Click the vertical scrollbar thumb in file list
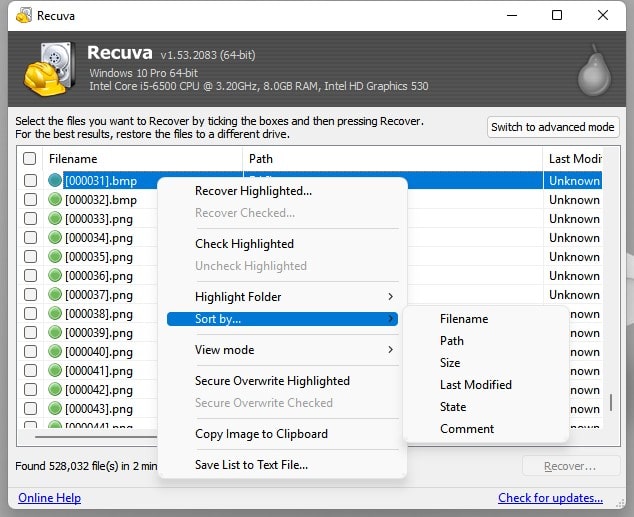The height and width of the screenshot is (517, 634). coord(611,402)
